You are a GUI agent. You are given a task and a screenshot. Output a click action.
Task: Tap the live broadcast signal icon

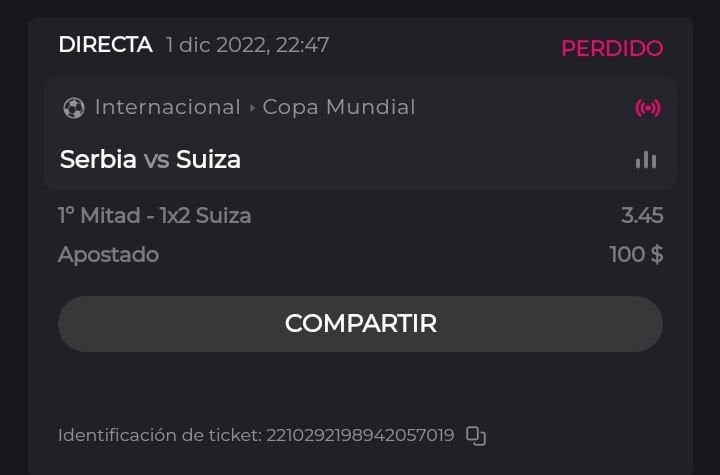pos(648,108)
